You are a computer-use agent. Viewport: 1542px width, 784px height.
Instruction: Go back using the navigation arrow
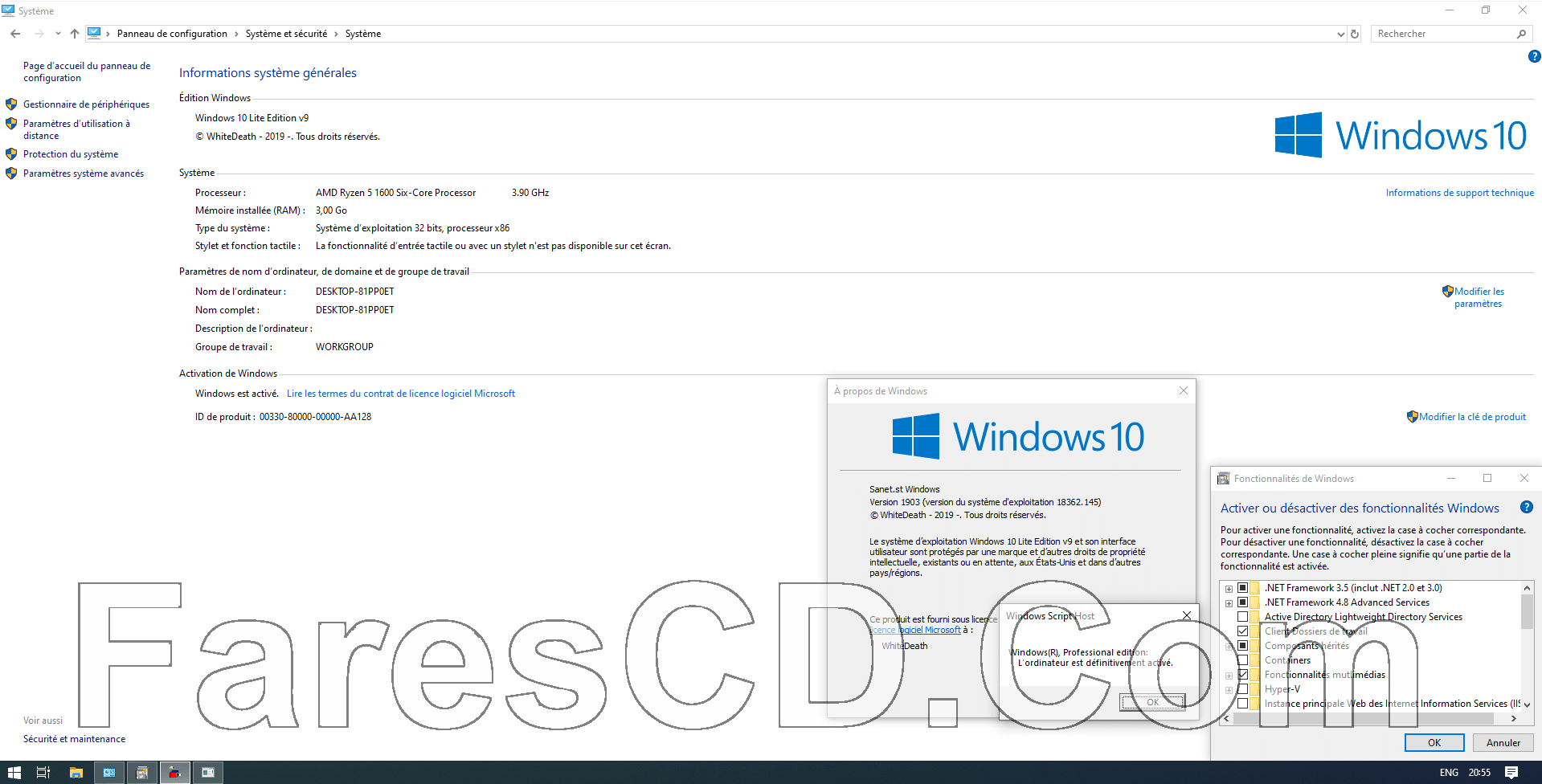15,34
